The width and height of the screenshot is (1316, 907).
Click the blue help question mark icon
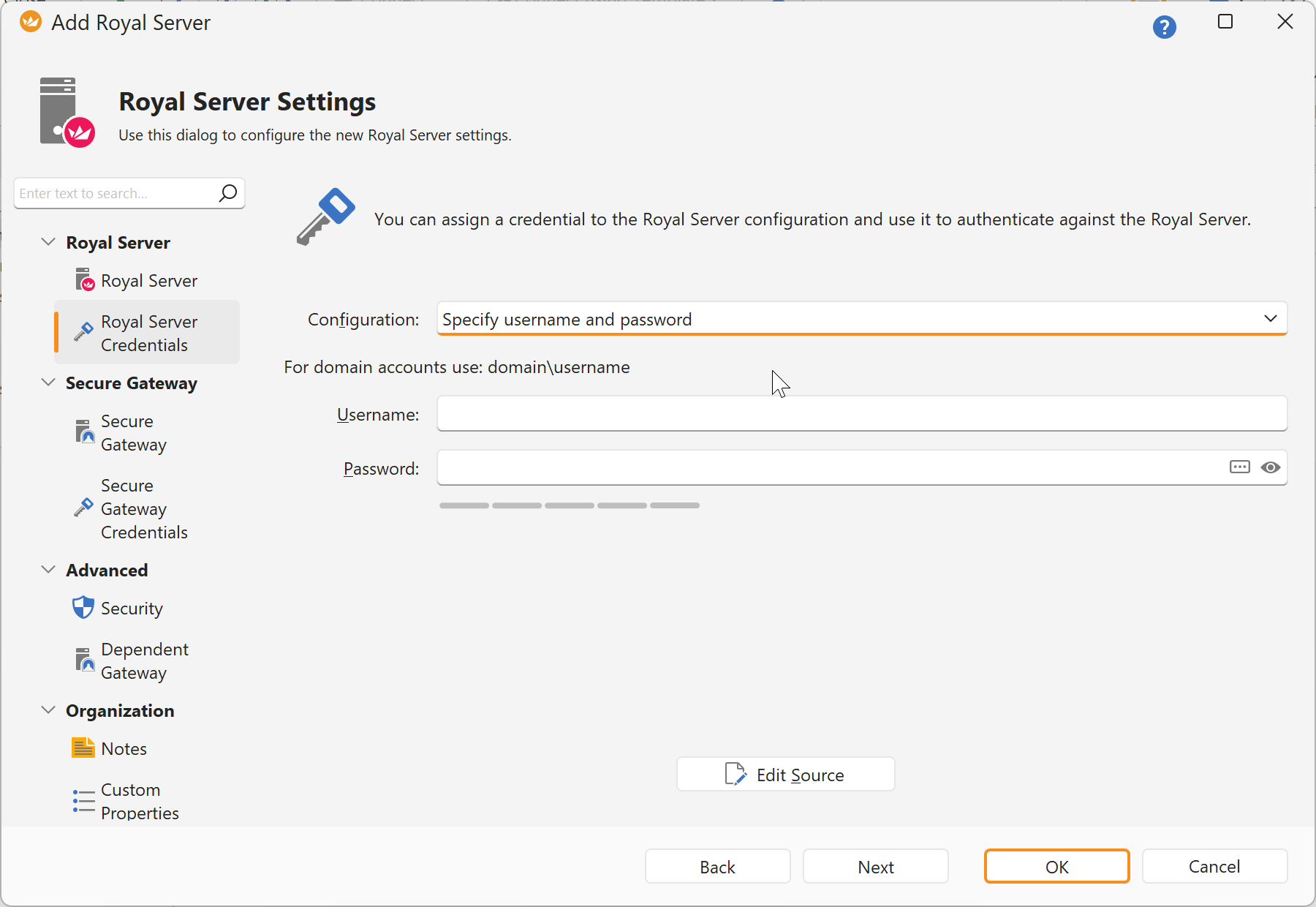coord(1164,28)
